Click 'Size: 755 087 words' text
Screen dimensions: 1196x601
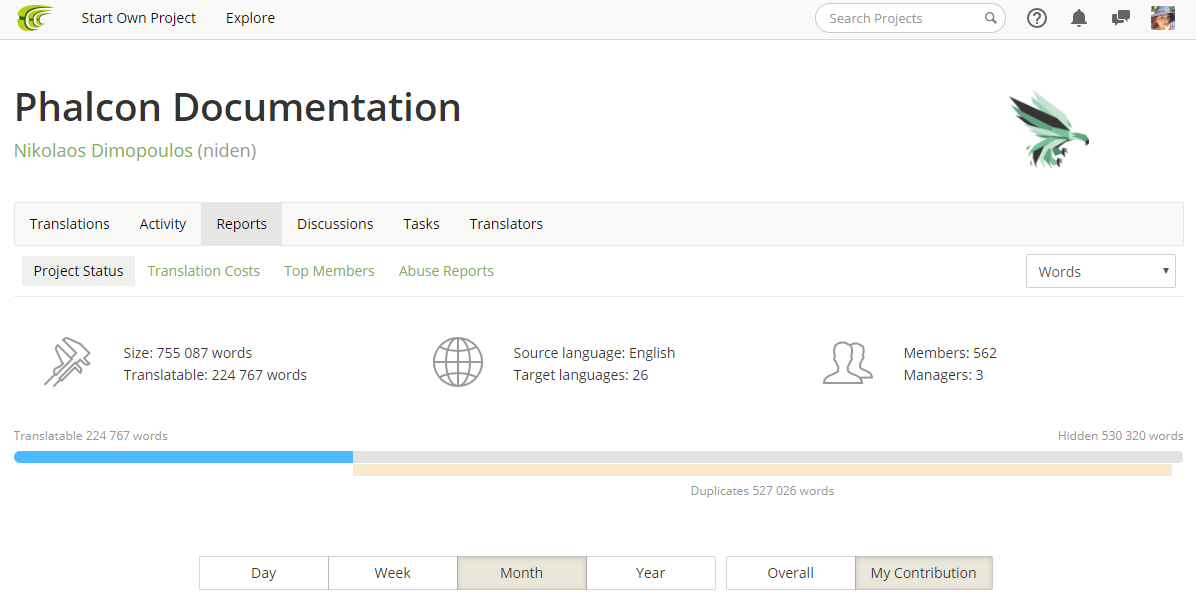point(188,353)
